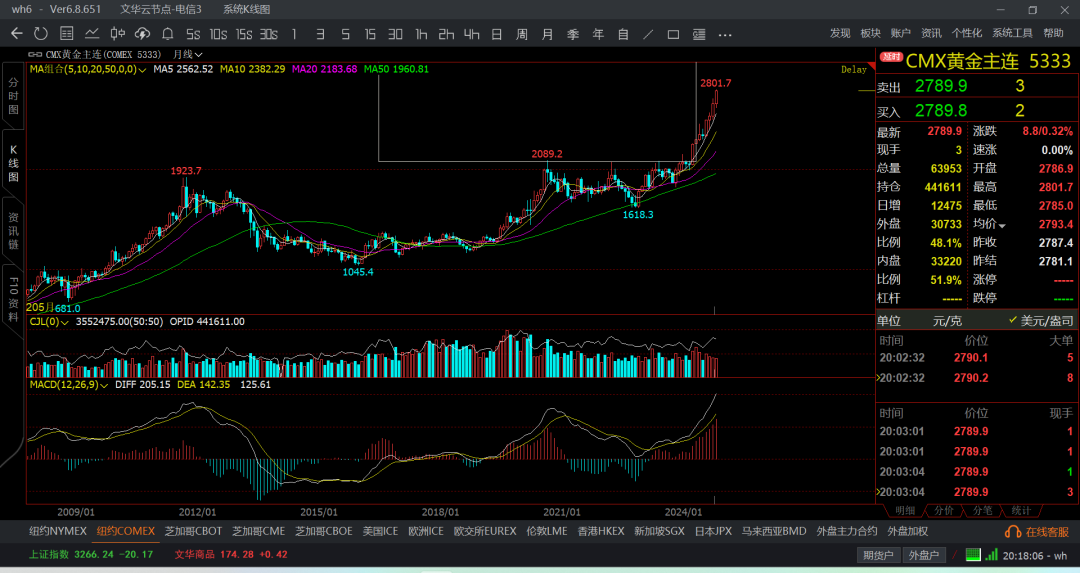Switch to 伦敦LME exchange tab

547,531
